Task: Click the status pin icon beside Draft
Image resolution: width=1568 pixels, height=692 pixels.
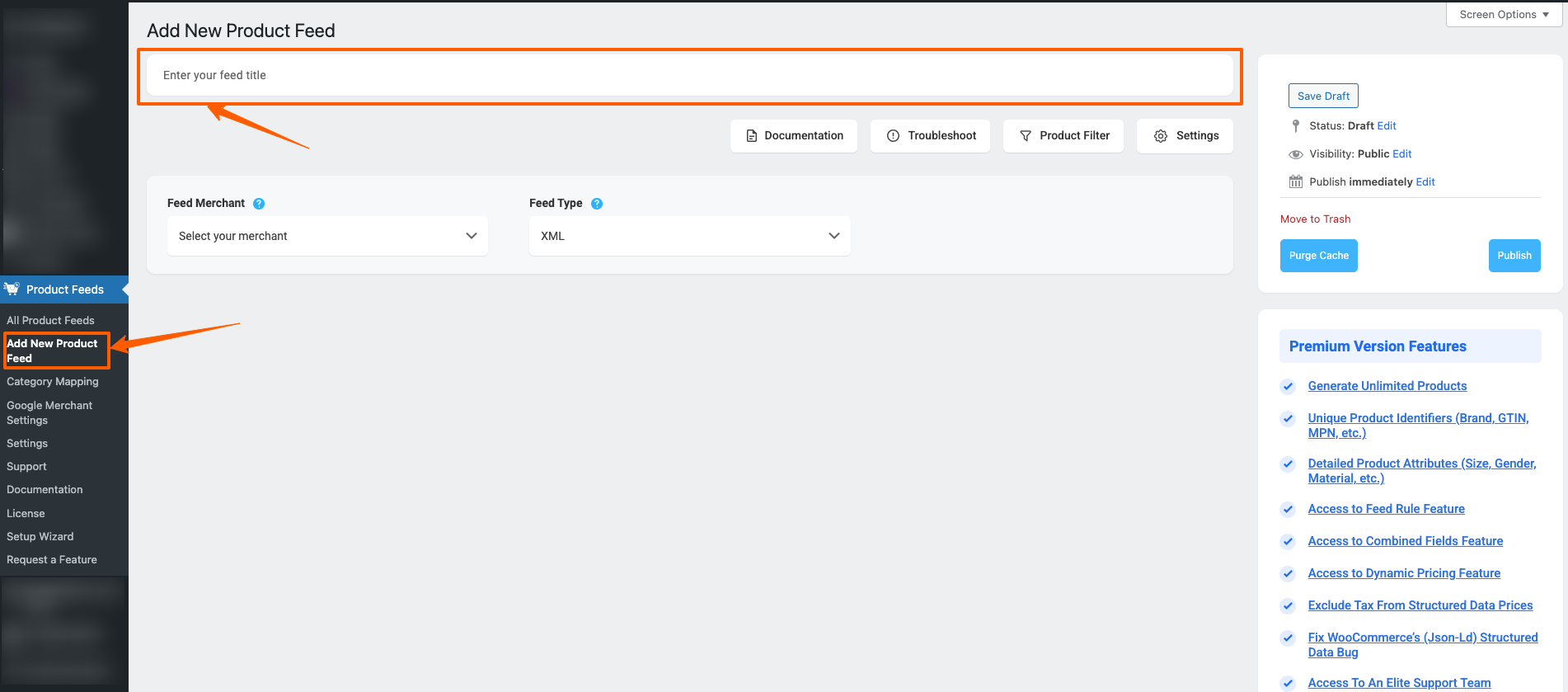Action: 1296,126
